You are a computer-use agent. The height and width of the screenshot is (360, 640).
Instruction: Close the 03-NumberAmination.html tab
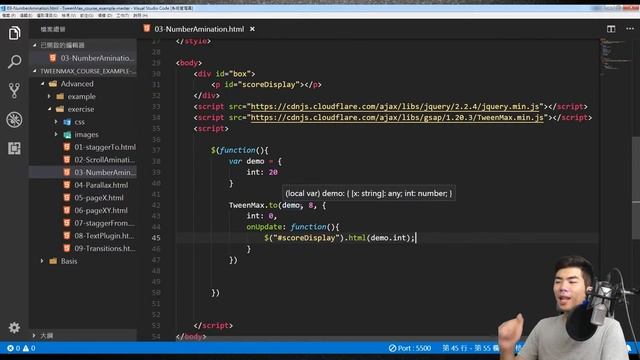pyautogui.click(x=252, y=29)
